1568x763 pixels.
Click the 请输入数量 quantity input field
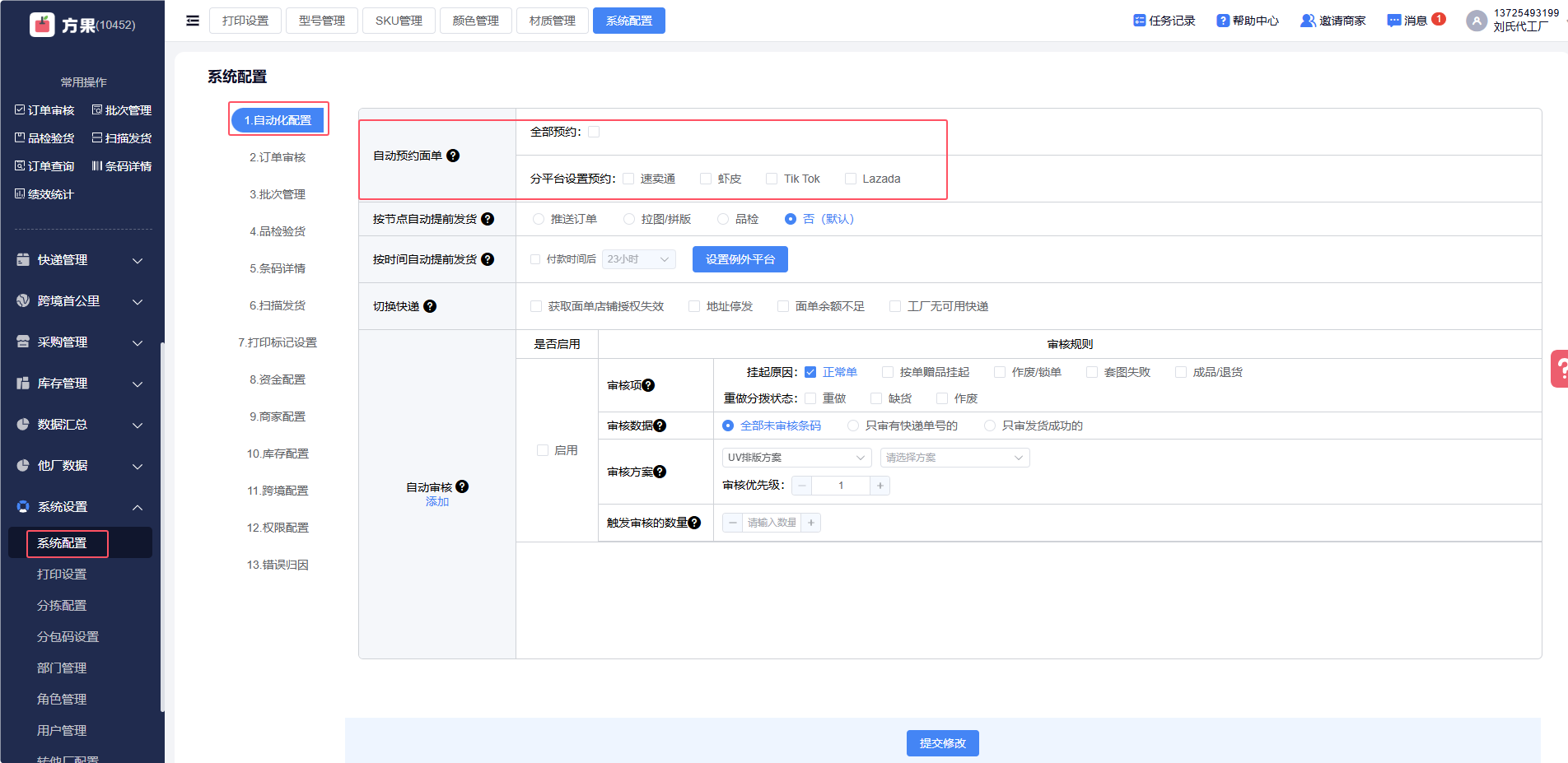coord(771,523)
